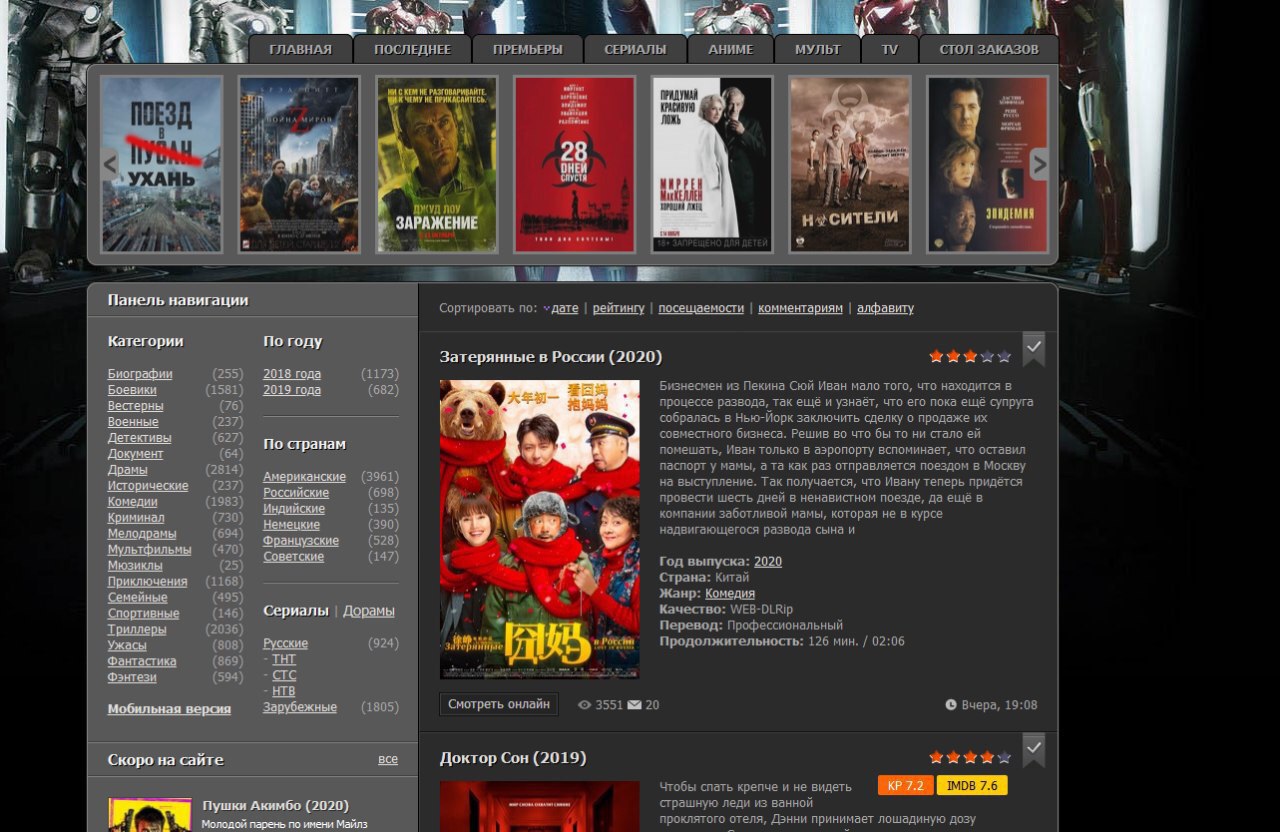Sort listings by комментариям
Viewport: 1280px width, 832px height.
(x=800, y=308)
